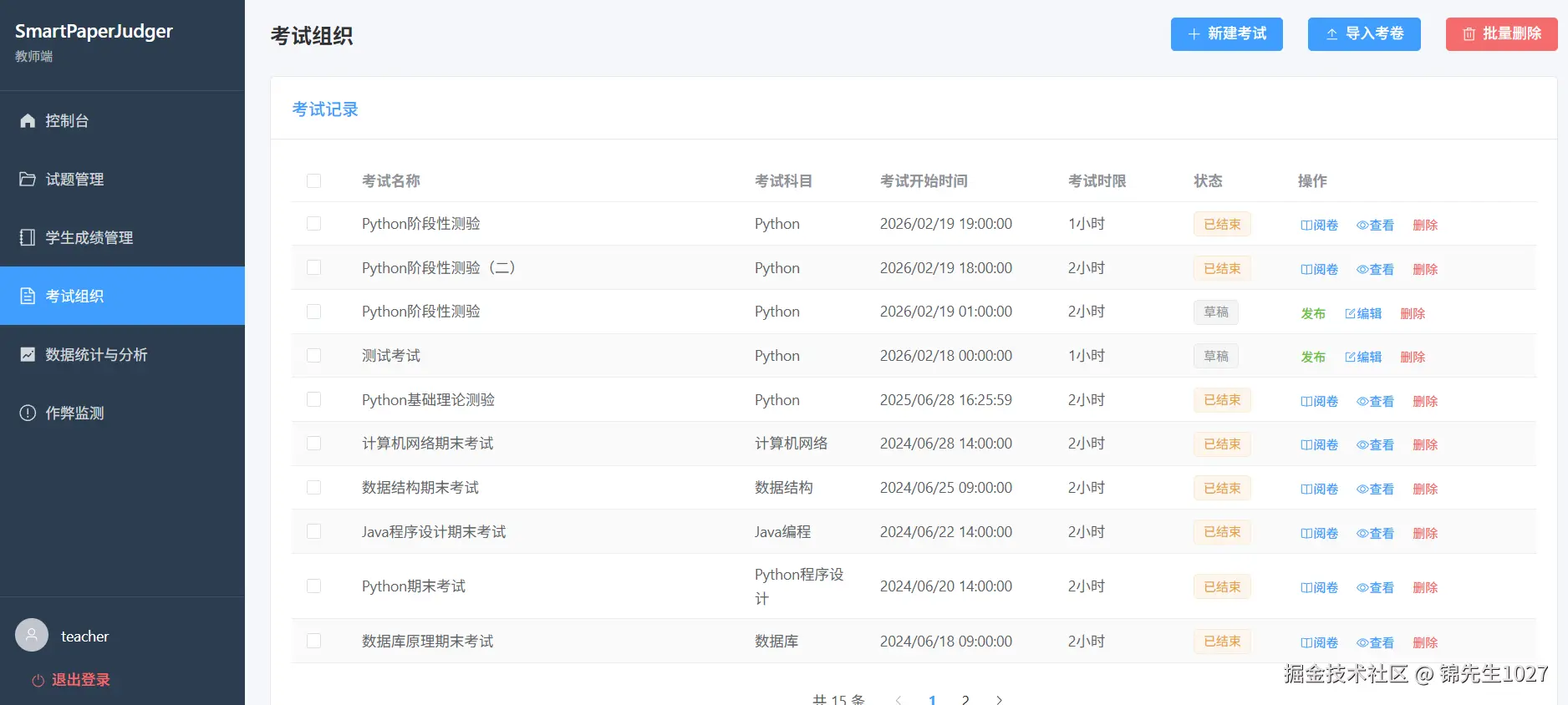Open 数据统计与分析 in the sidebar

coord(122,354)
